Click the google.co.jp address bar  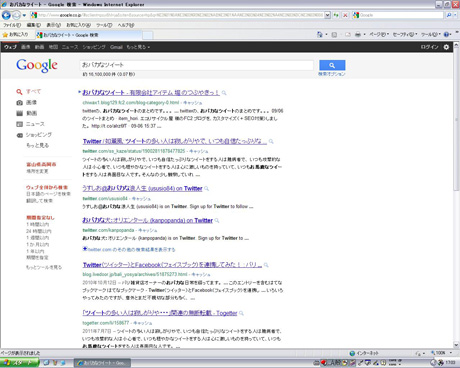[x=180, y=15]
